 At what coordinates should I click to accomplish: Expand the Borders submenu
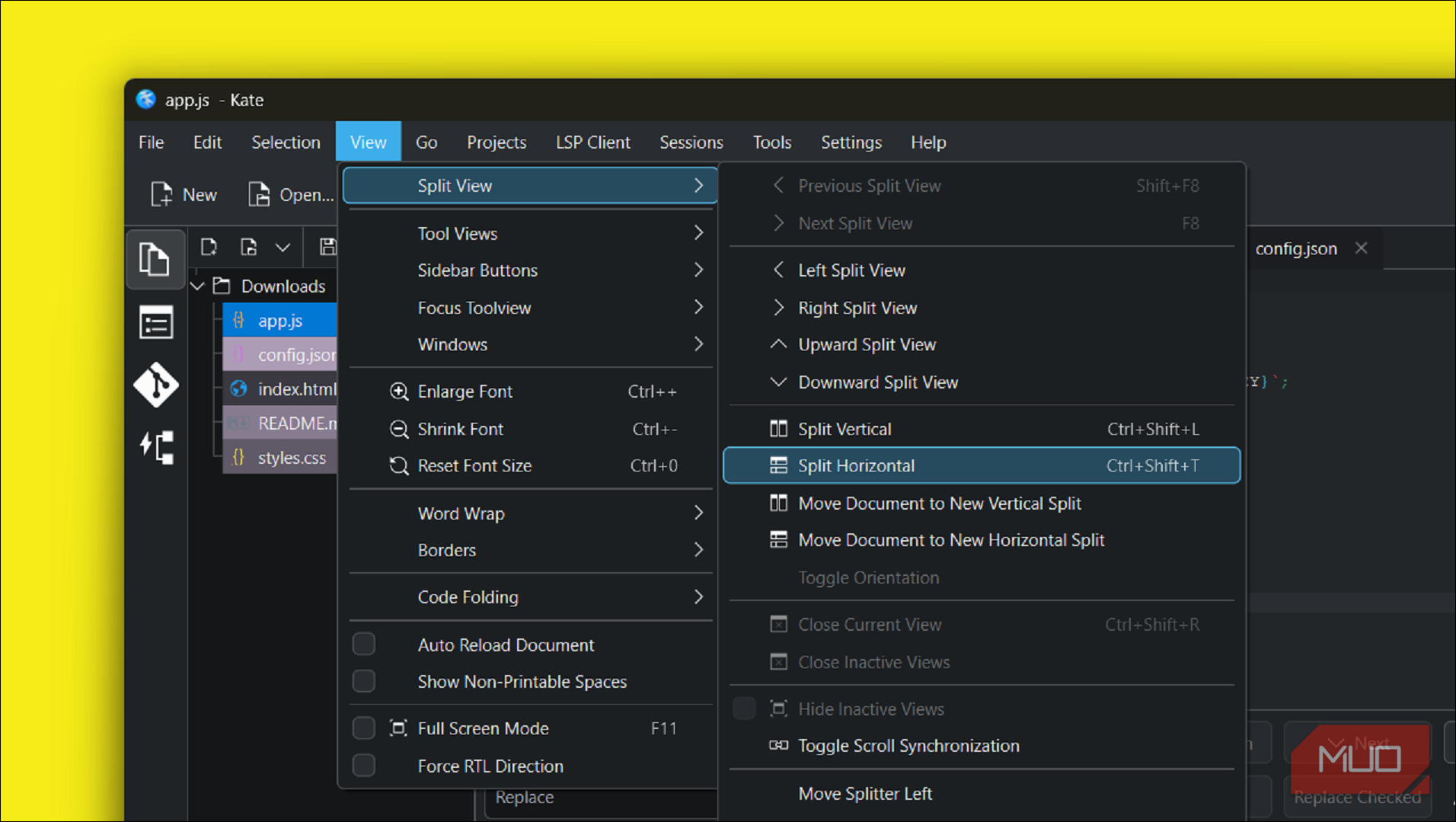(530, 550)
